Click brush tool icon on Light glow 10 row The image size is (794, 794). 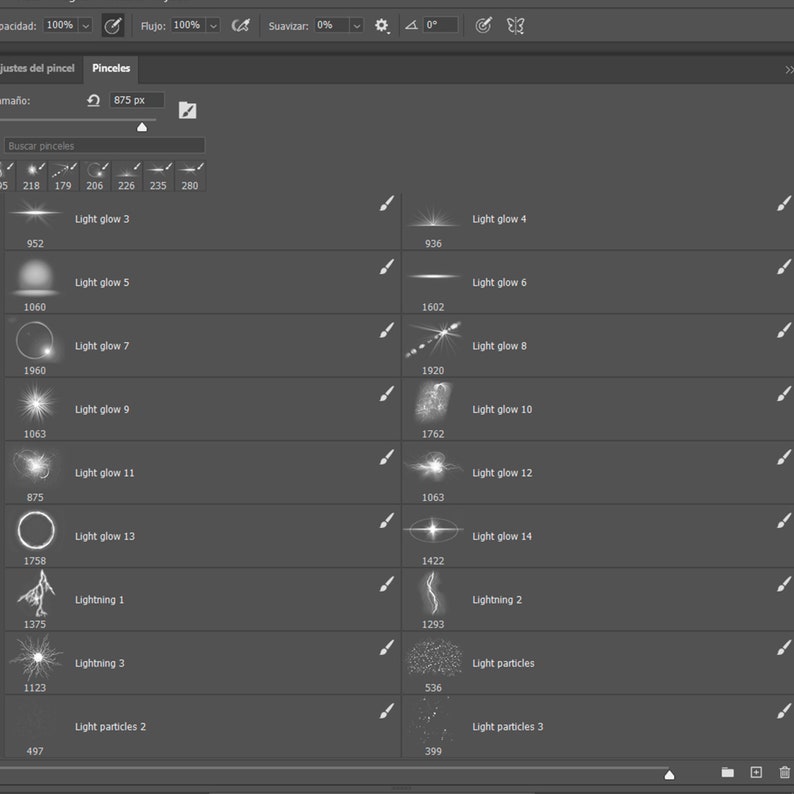[x=784, y=393]
